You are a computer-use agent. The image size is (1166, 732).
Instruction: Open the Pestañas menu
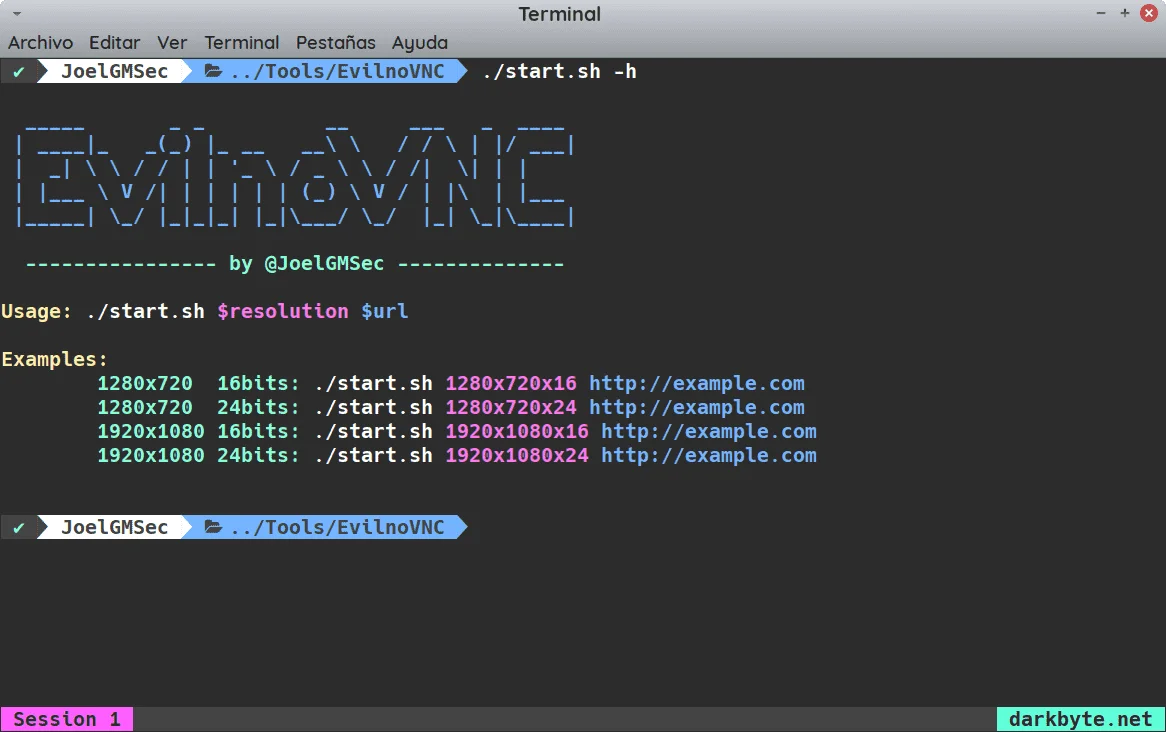click(335, 42)
